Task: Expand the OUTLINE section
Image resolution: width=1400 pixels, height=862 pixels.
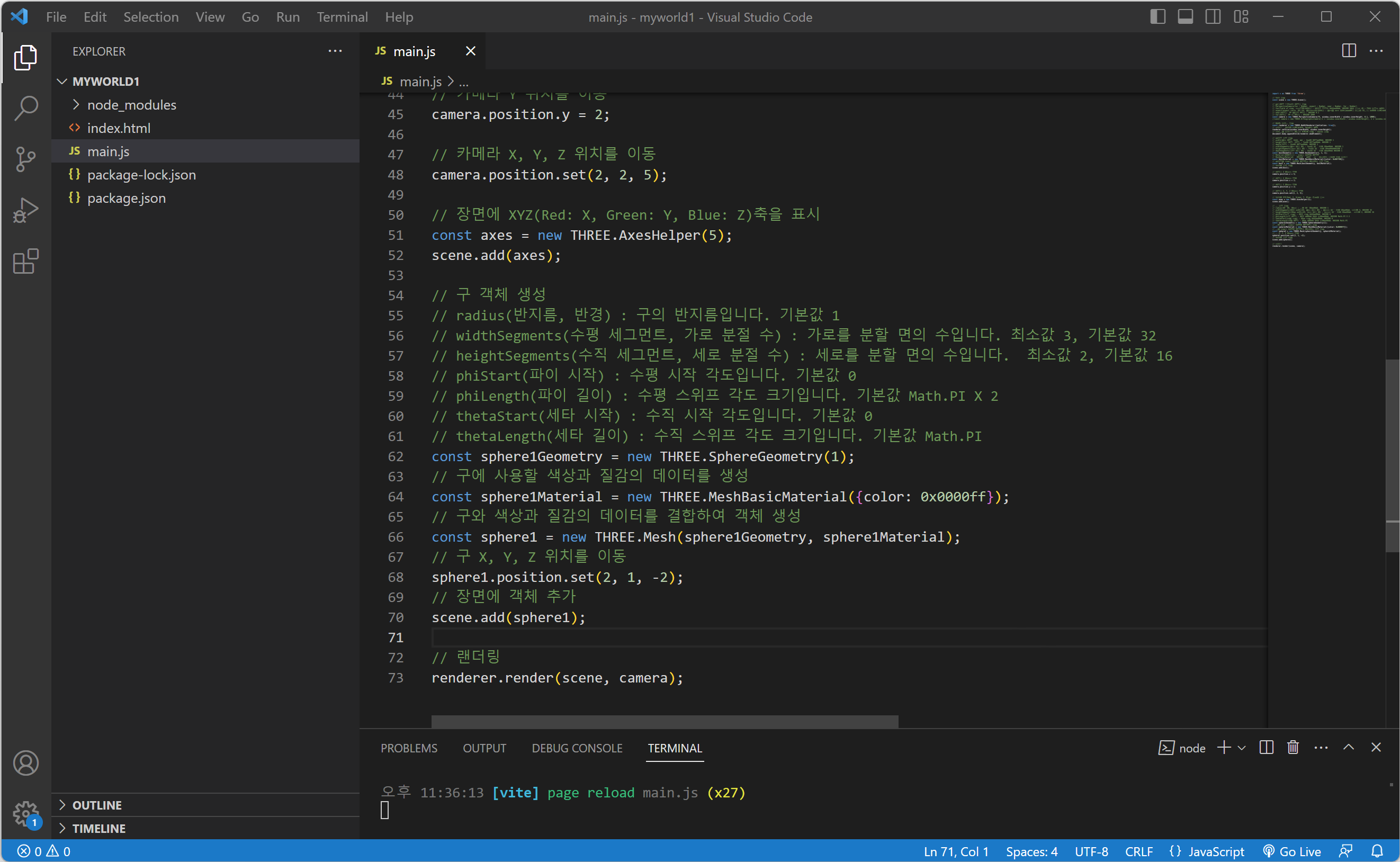Action: click(97, 805)
